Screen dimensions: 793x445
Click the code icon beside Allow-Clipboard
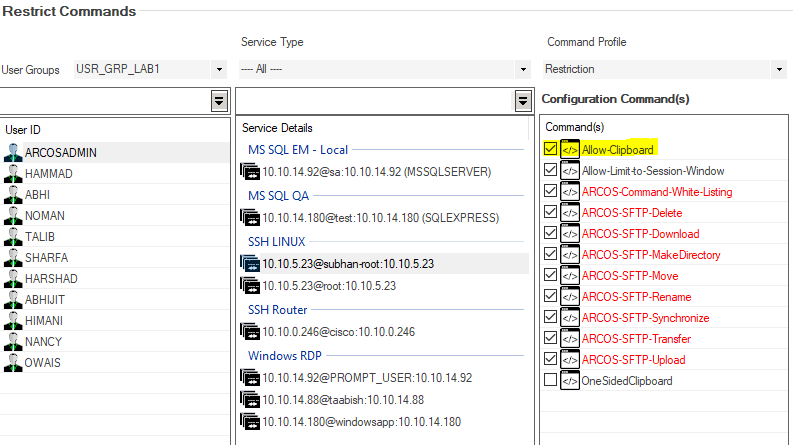click(570, 150)
